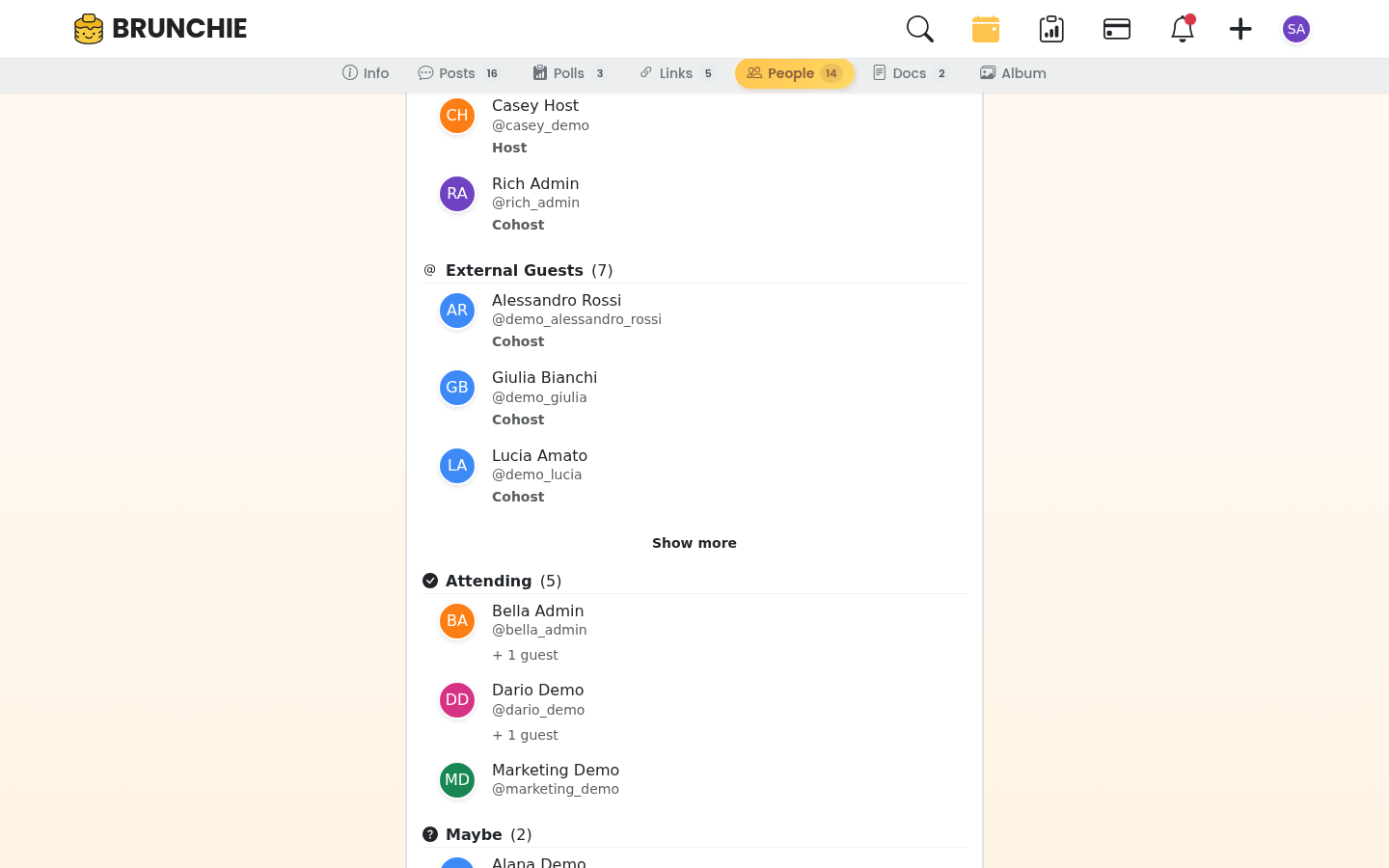Viewport: 1389px width, 868px height.
Task: Switch to the Links tab
Action: coord(676,73)
